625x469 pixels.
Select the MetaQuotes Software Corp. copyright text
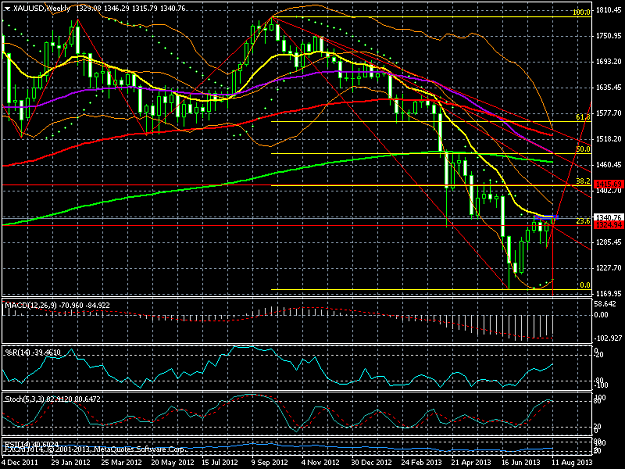coord(95,449)
